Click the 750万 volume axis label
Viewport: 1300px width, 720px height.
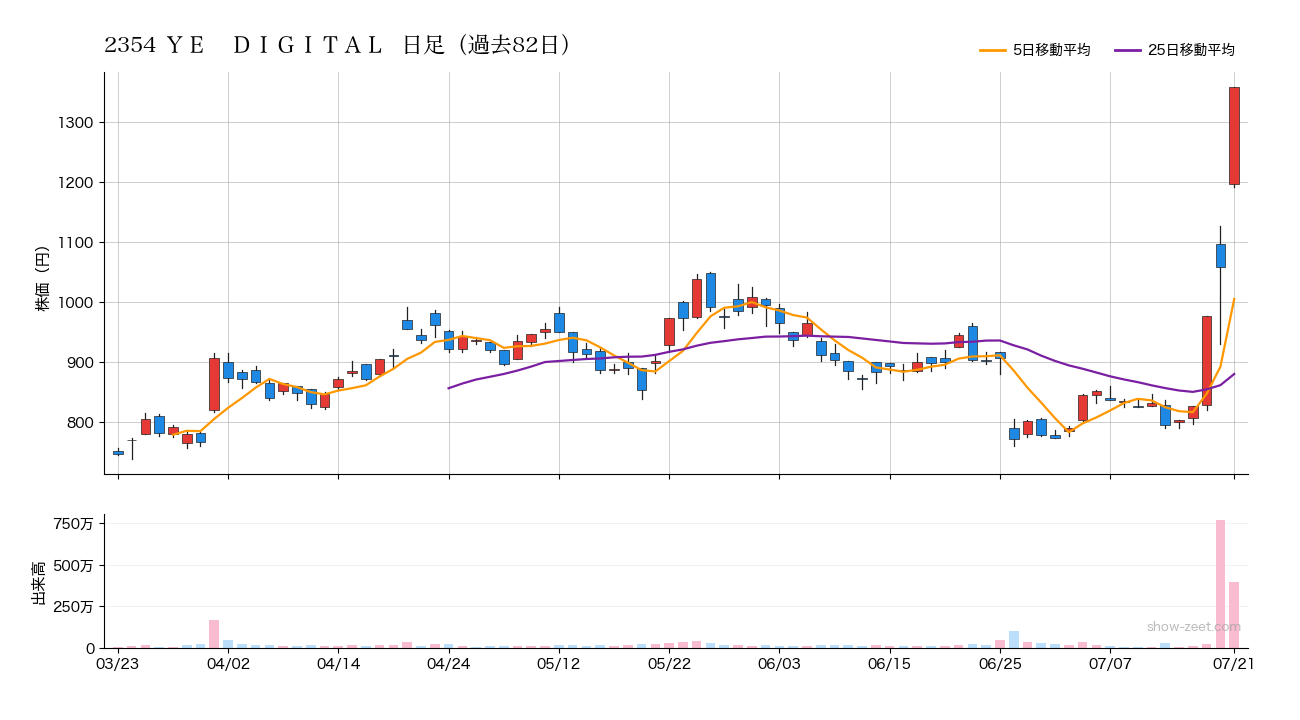pyautogui.click(x=73, y=524)
